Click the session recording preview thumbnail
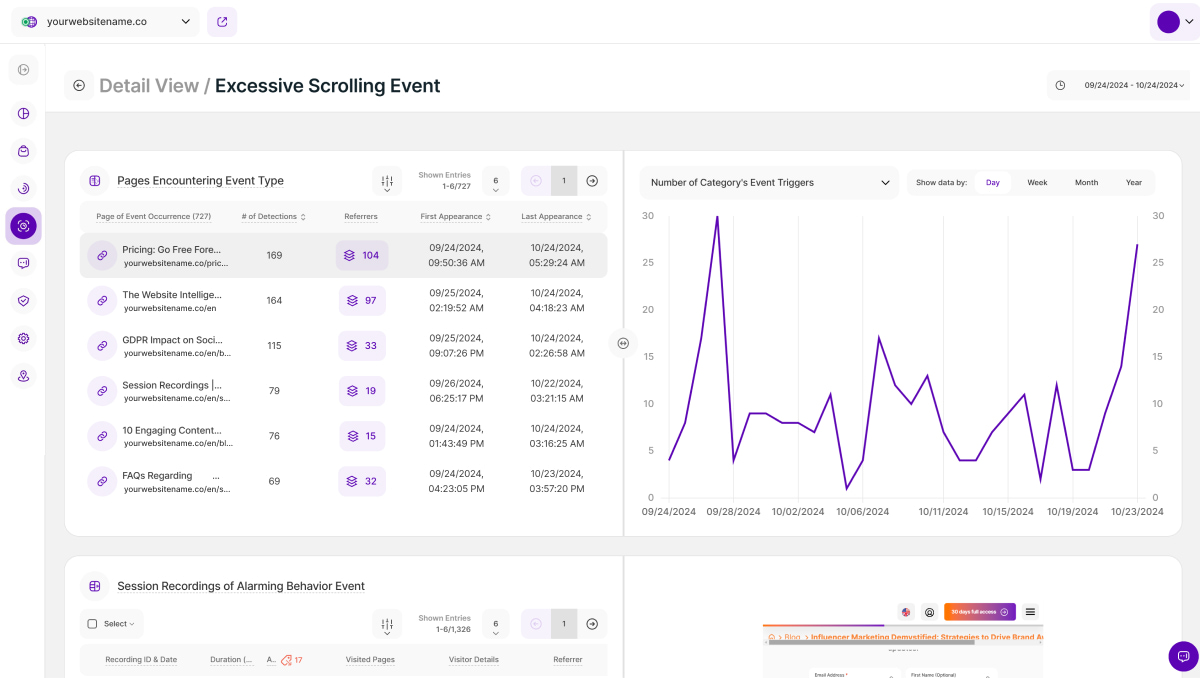Image resolution: width=1200 pixels, height=678 pixels. point(902,640)
